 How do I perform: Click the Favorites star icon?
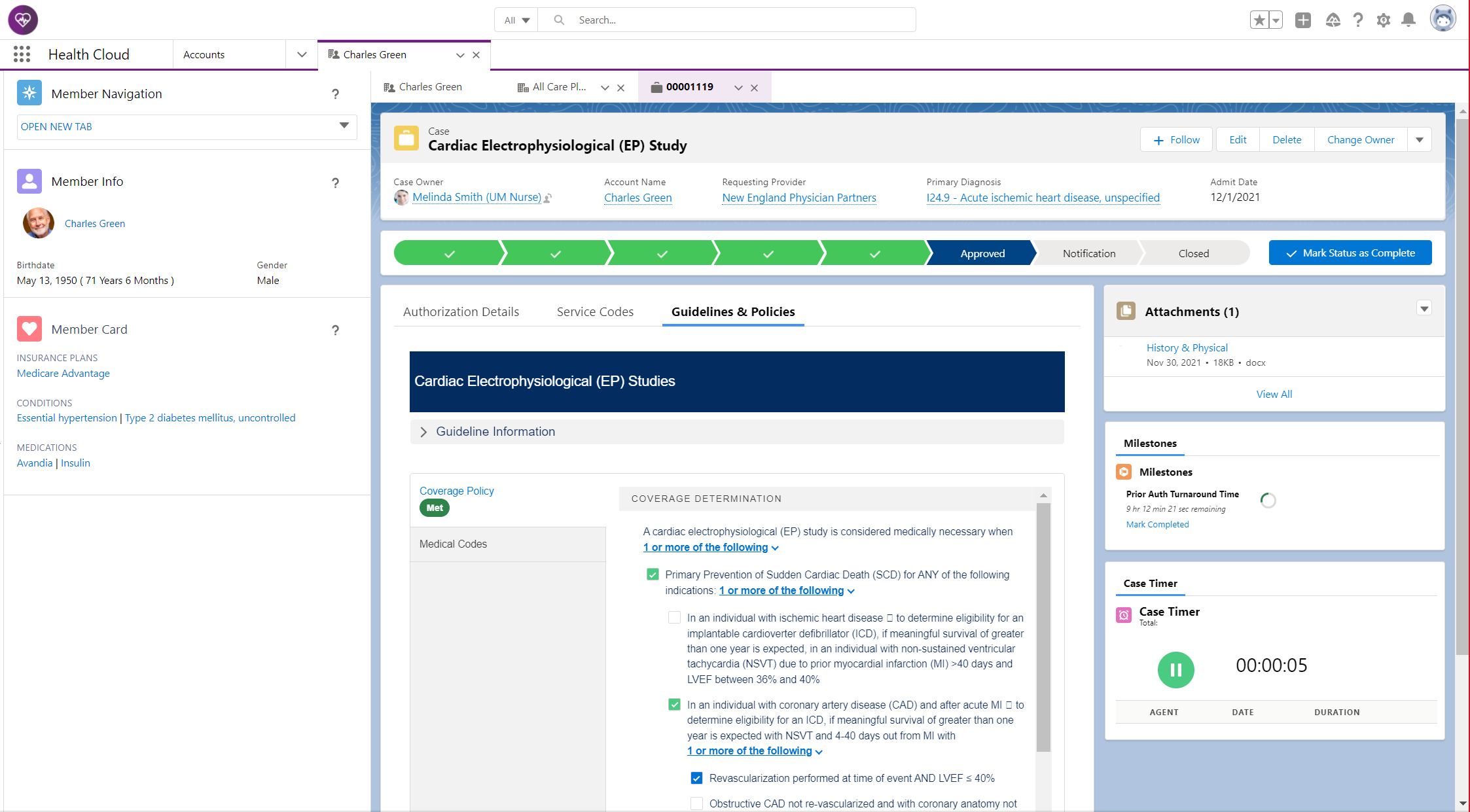[x=1259, y=20]
